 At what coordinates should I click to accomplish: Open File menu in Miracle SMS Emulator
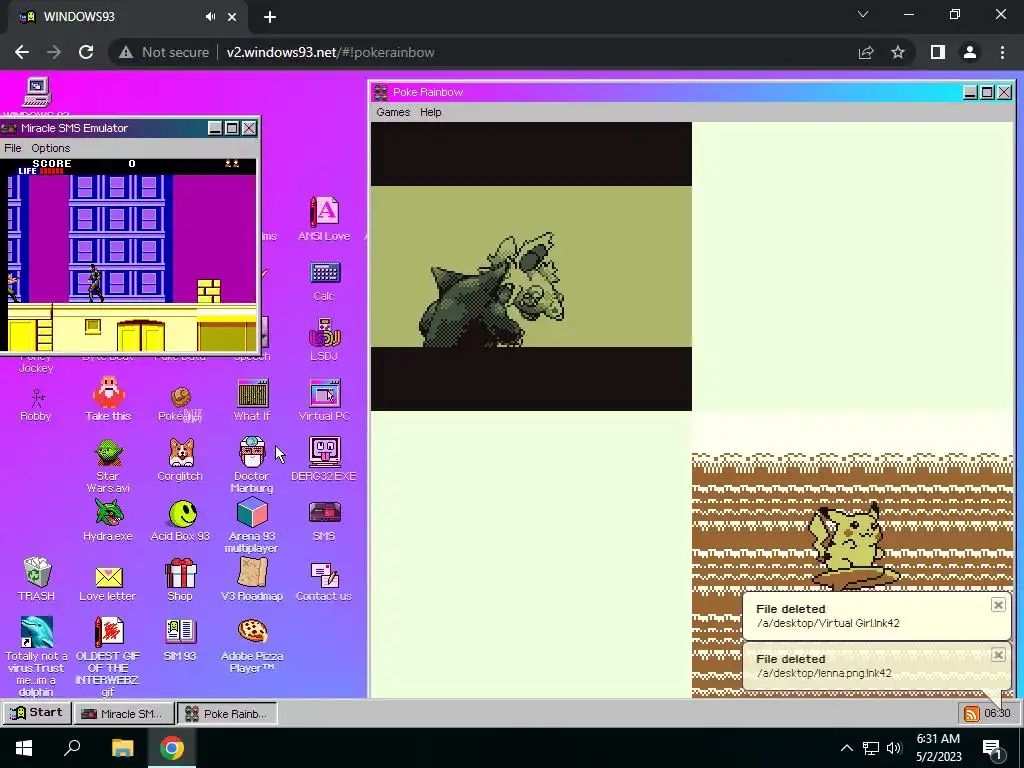click(x=13, y=148)
